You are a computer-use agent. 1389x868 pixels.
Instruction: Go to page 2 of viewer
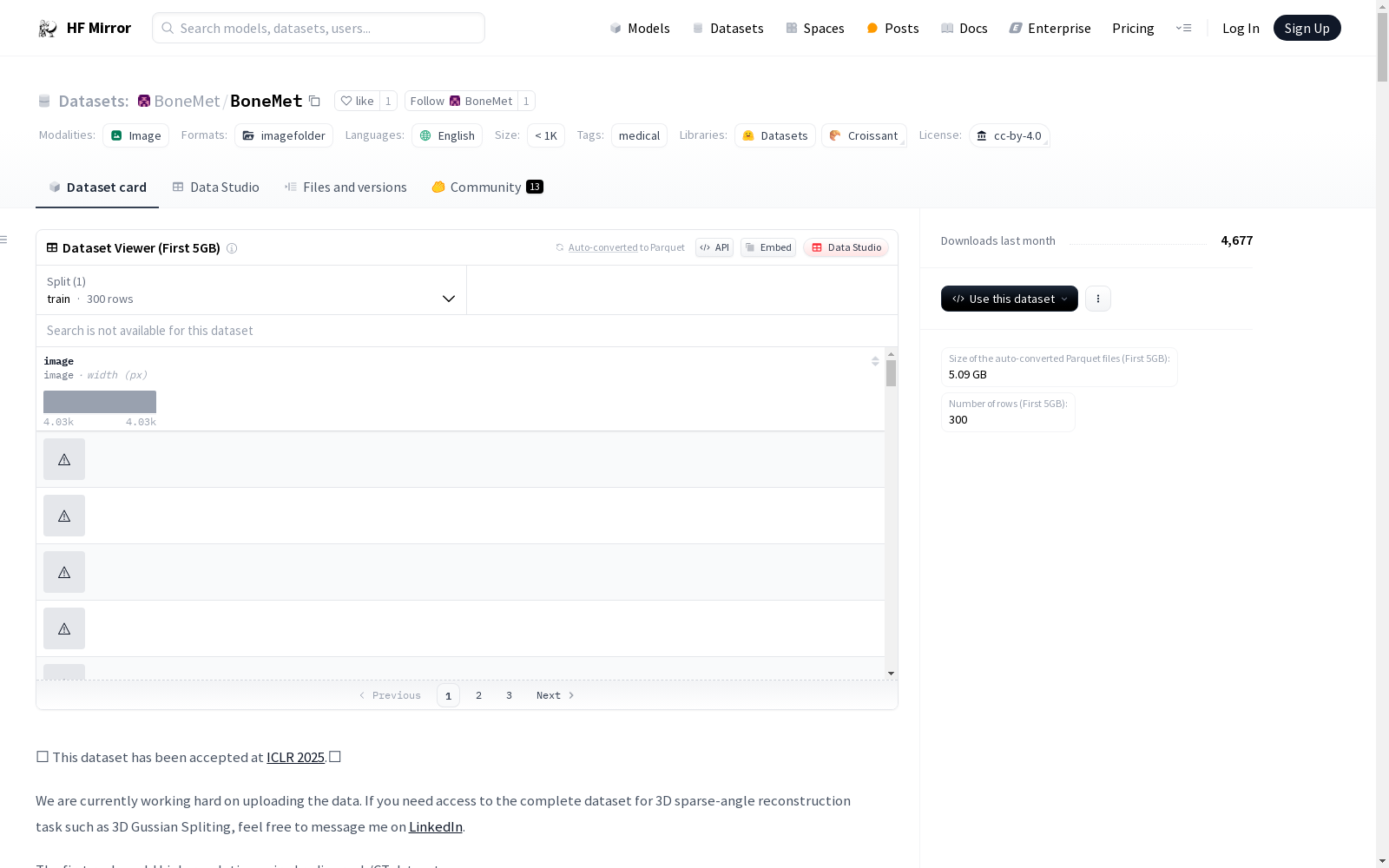click(478, 696)
